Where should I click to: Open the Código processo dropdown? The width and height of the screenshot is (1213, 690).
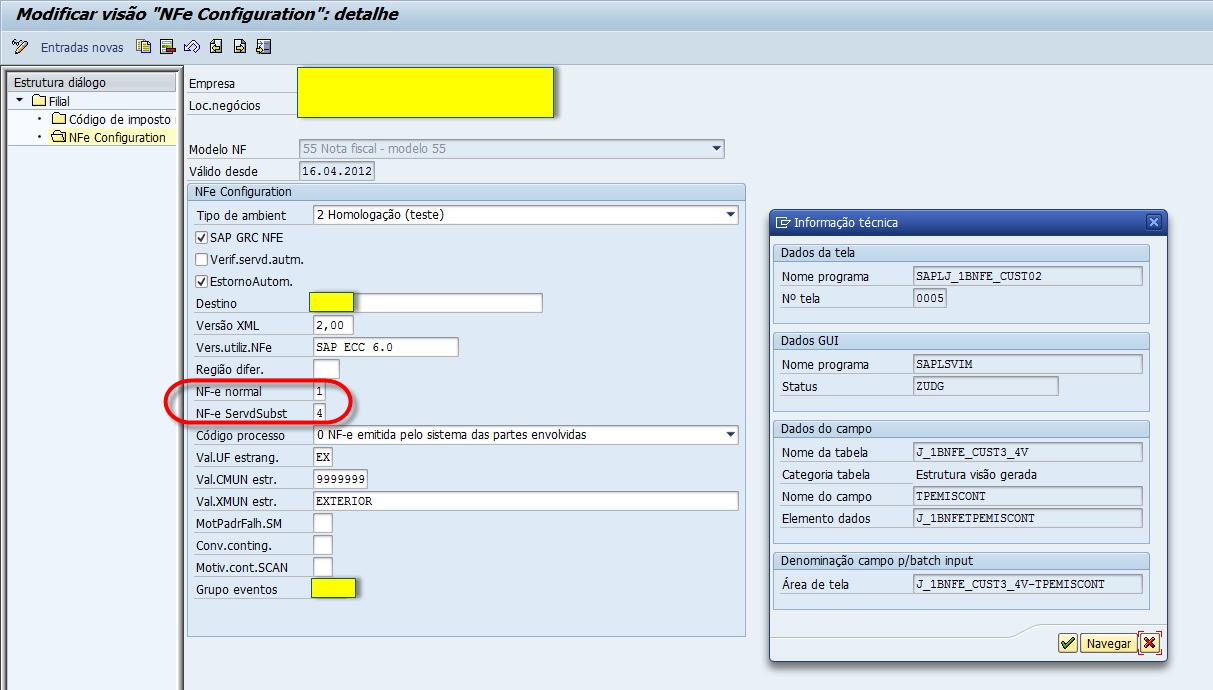pos(731,435)
